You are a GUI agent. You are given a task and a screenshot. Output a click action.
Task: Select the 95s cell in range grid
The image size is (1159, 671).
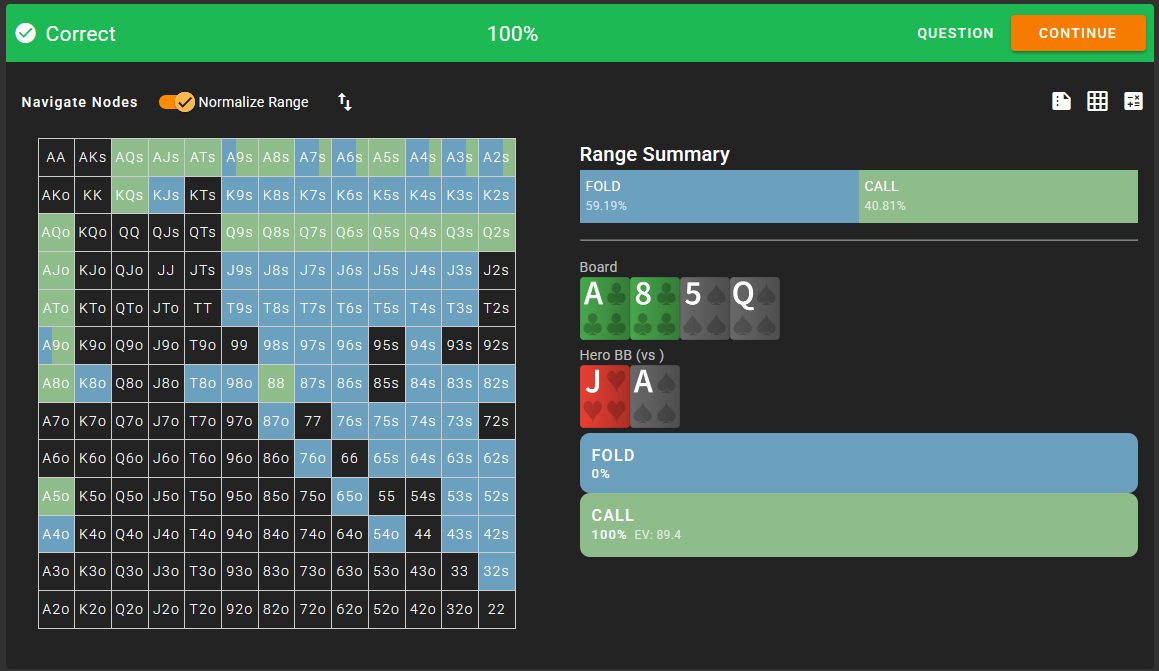click(x=387, y=346)
